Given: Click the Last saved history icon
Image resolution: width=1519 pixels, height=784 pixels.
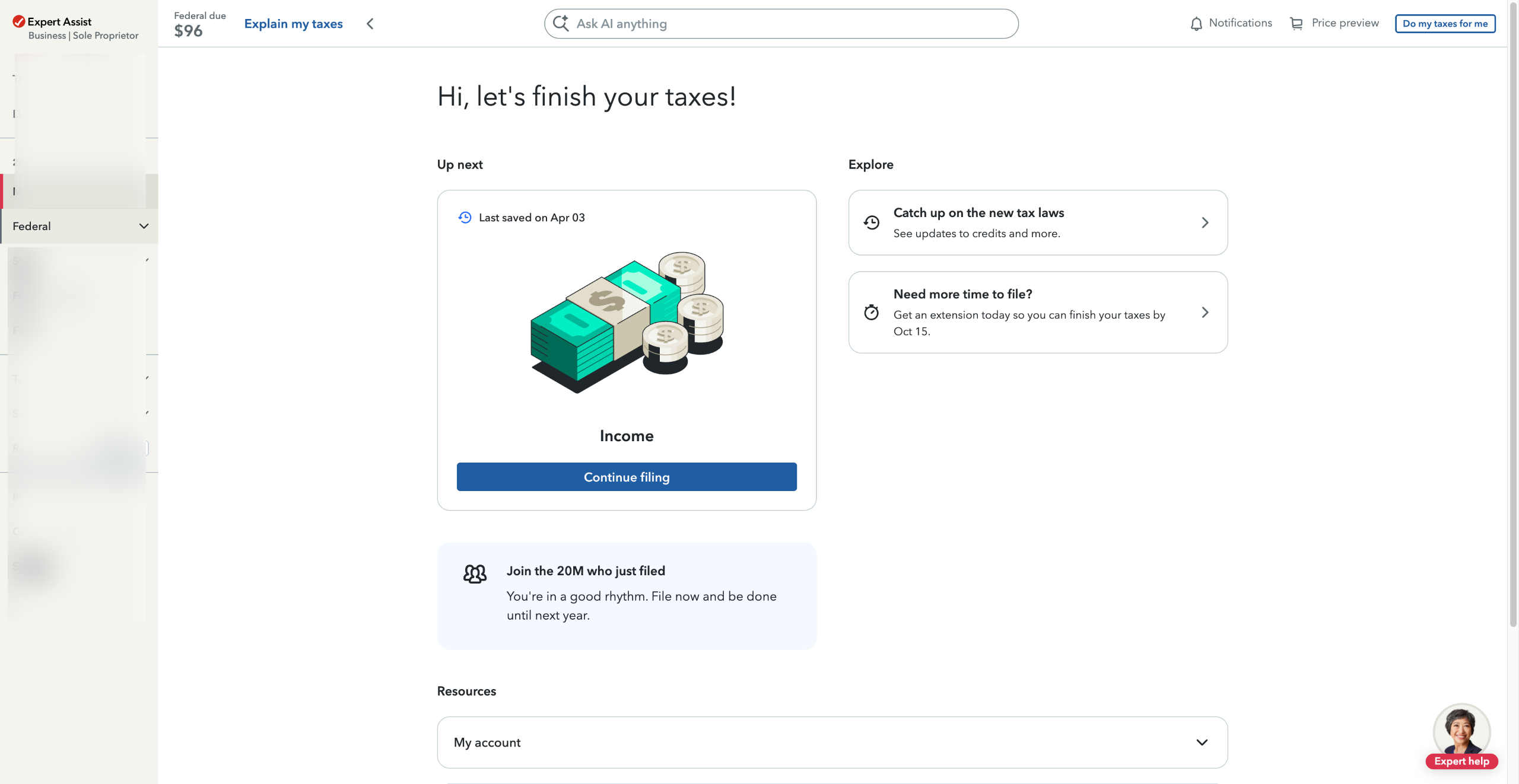Looking at the screenshot, I should coord(465,218).
